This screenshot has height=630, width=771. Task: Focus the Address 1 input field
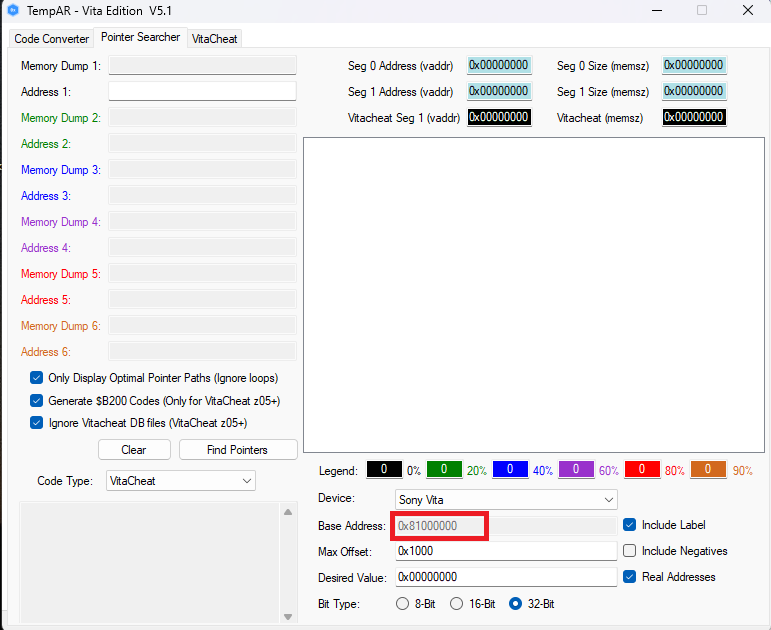point(202,91)
